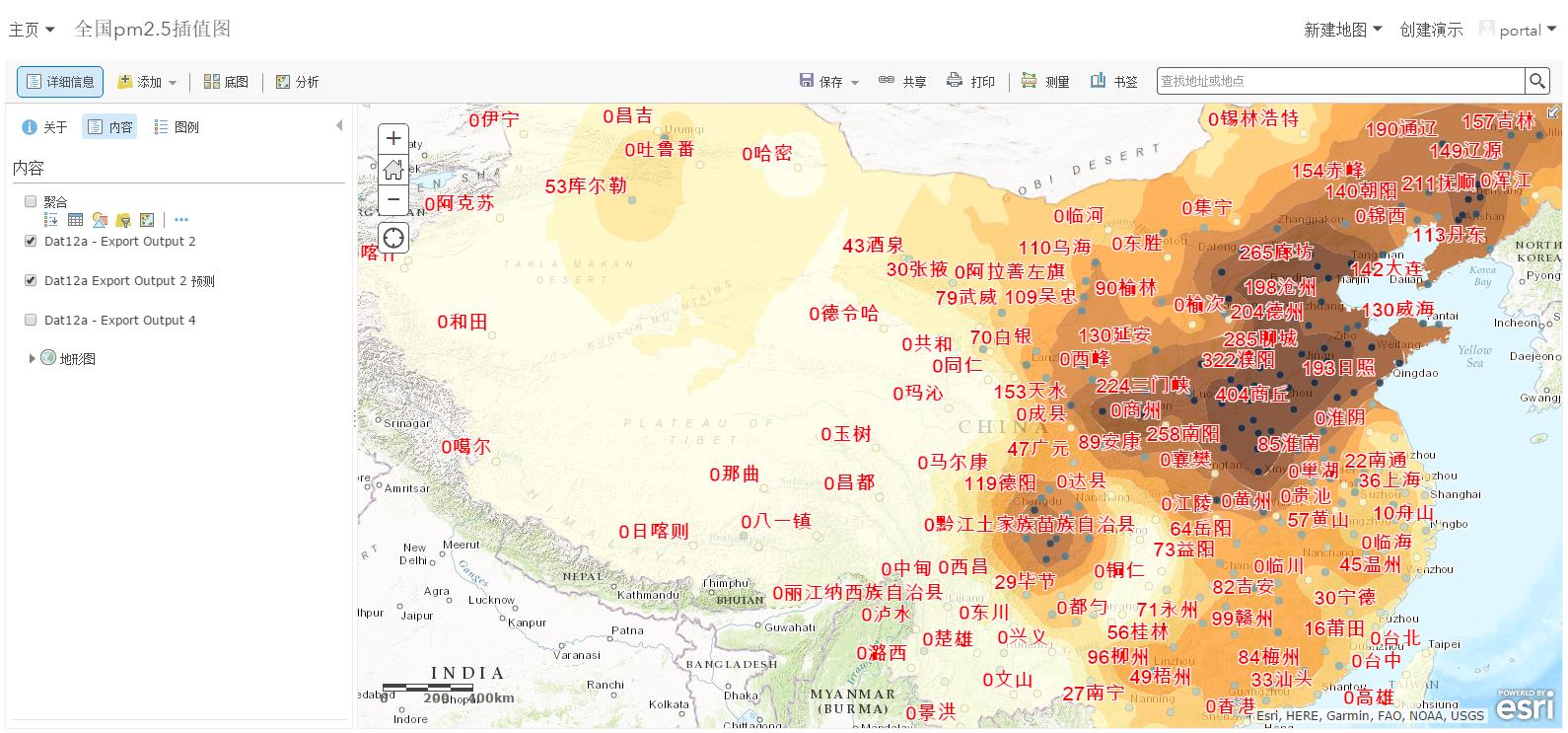Click the 全国pm2.5插值图 map title
Screen dimensions: 1568x733
153,29
